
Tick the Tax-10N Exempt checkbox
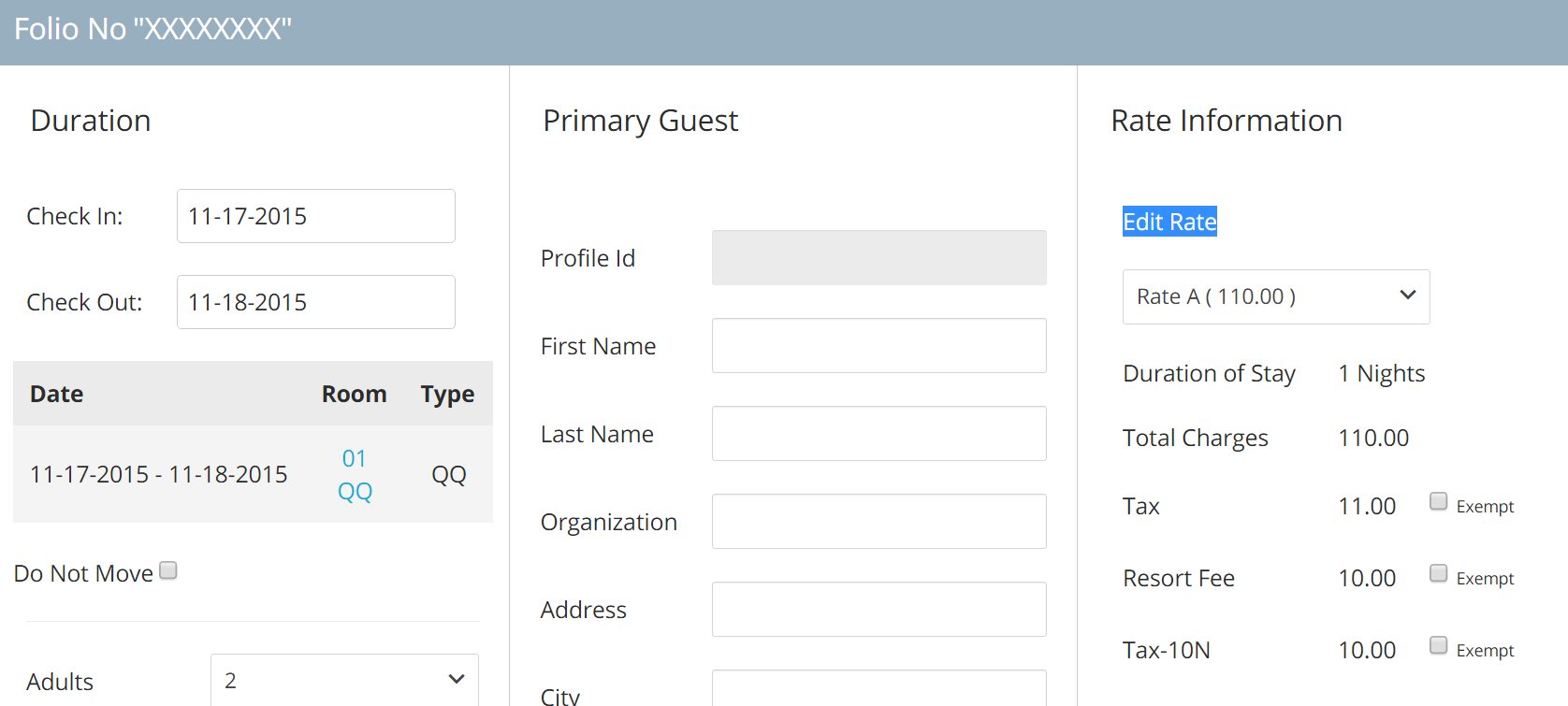point(1439,645)
